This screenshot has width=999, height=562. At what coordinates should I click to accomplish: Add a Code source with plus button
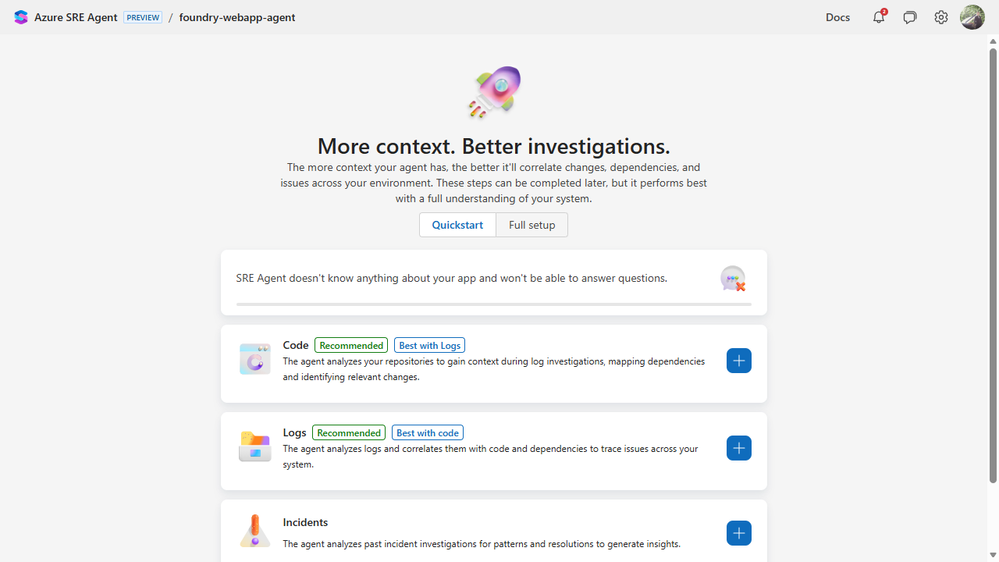point(739,361)
